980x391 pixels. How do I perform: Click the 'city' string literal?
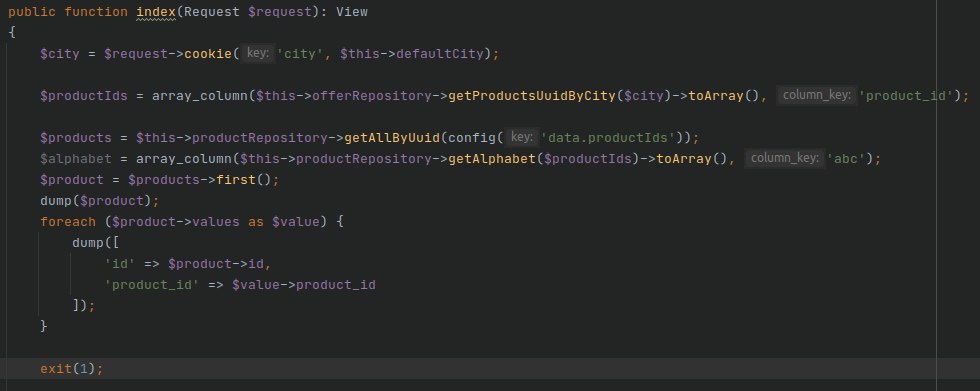(301, 54)
